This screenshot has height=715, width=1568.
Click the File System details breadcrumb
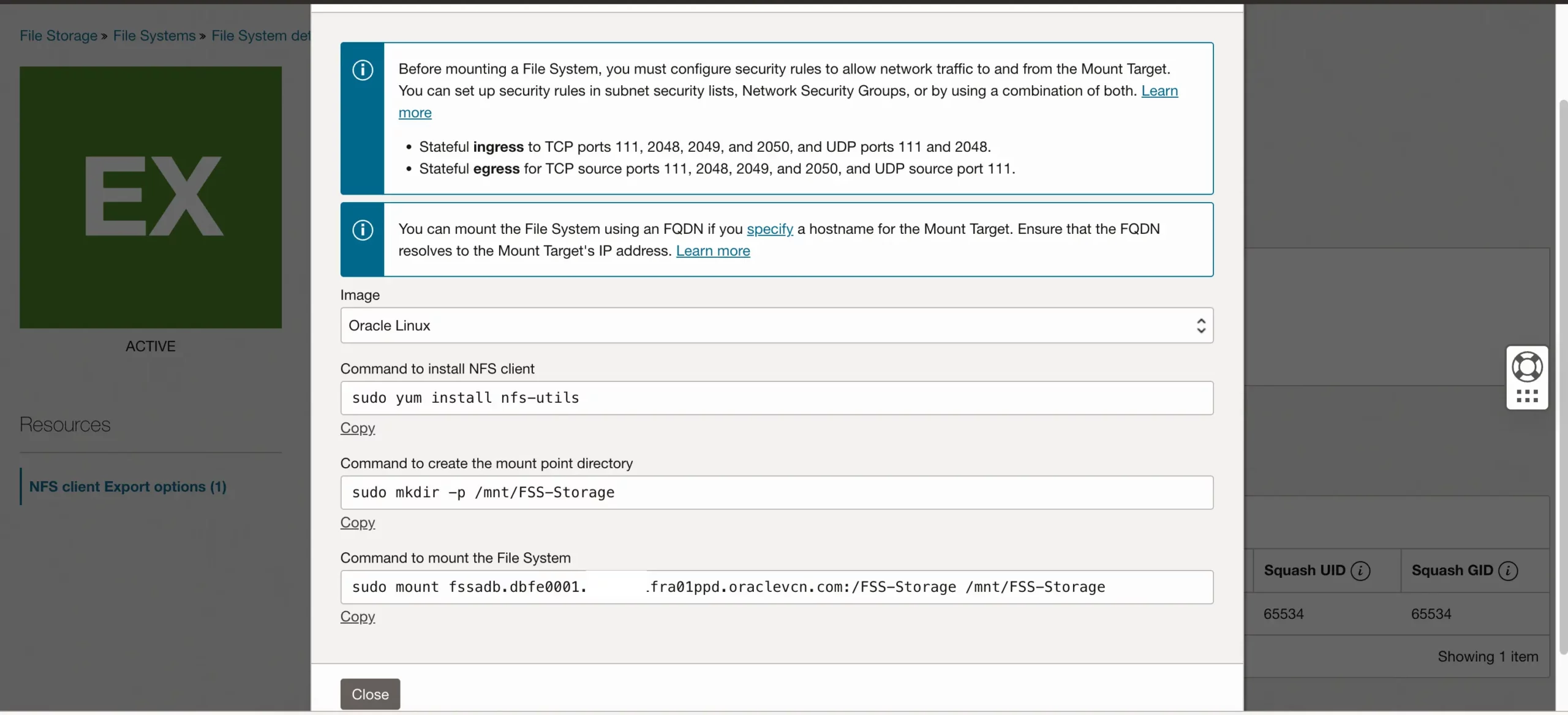click(261, 36)
